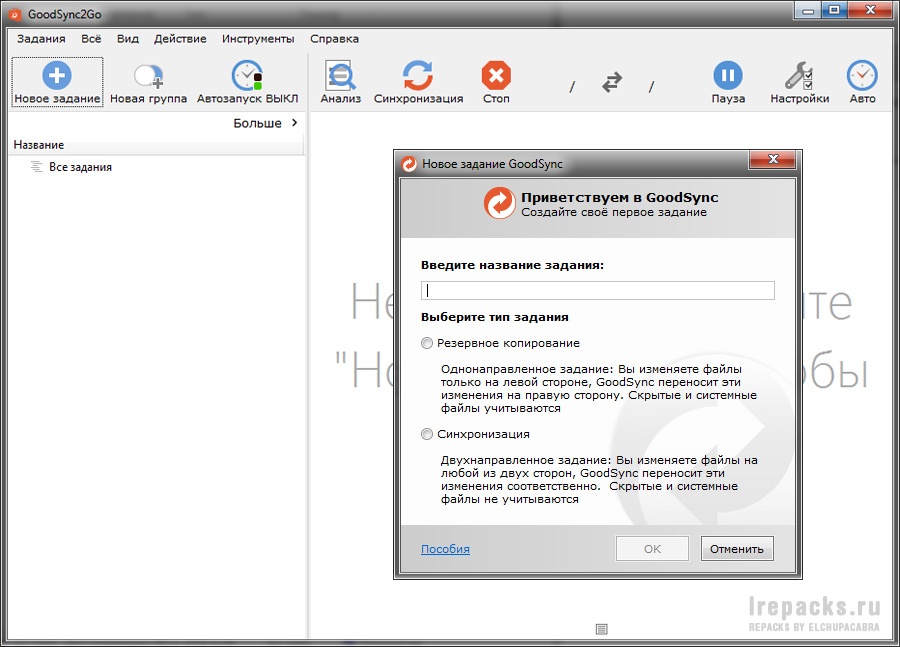Open the Справка menu
The width and height of the screenshot is (900, 647).
point(335,38)
